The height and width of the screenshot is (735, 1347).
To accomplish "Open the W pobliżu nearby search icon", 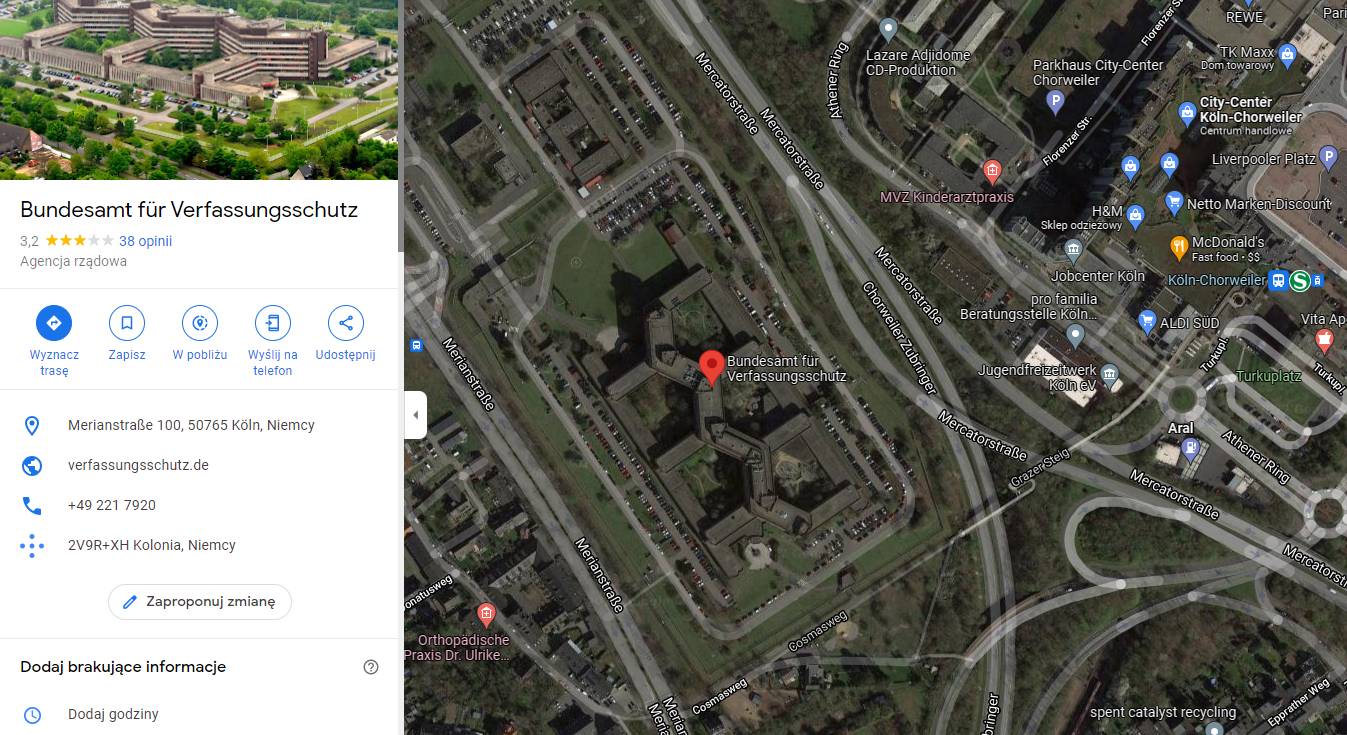I will pos(200,323).
